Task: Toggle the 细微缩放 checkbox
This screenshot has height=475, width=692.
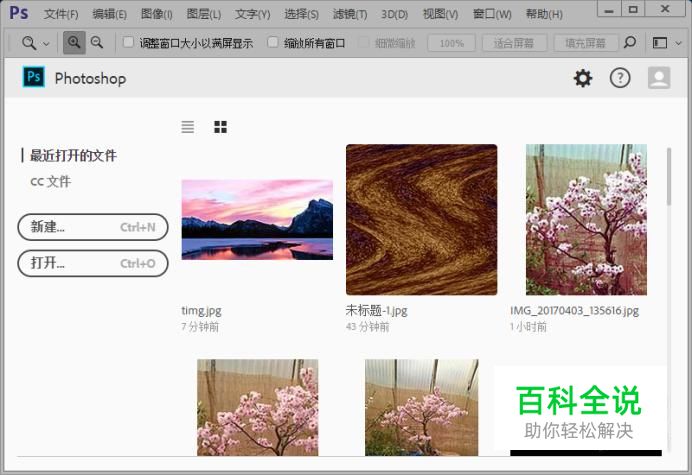Action: tap(363, 42)
